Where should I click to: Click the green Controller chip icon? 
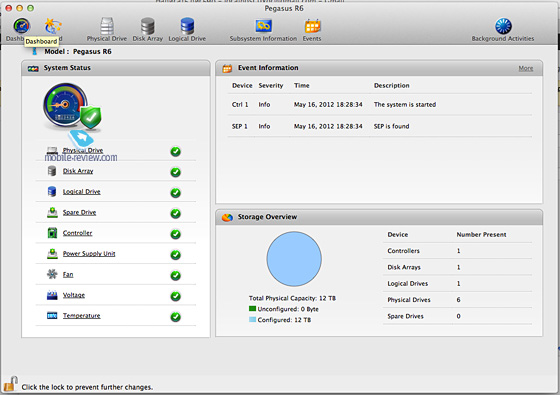(x=52, y=233)
